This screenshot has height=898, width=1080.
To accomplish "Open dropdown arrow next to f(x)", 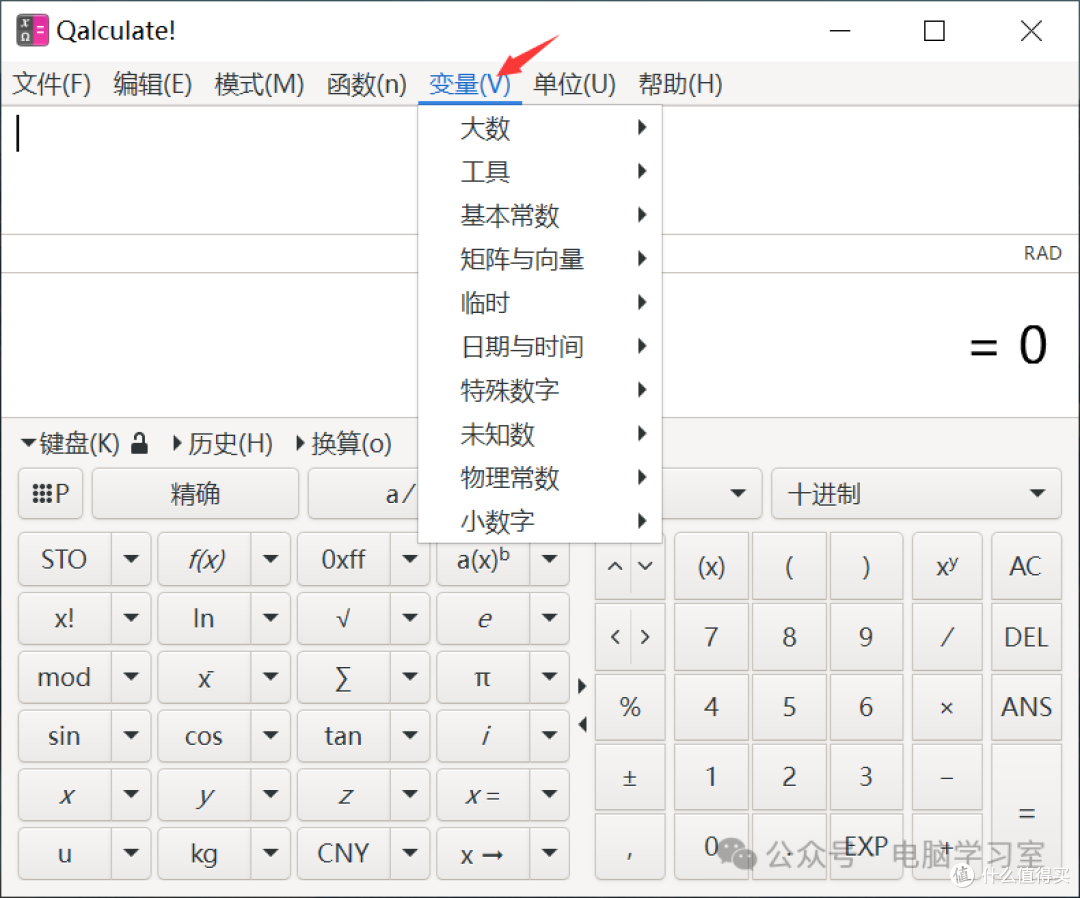I will tap(271, 559).
